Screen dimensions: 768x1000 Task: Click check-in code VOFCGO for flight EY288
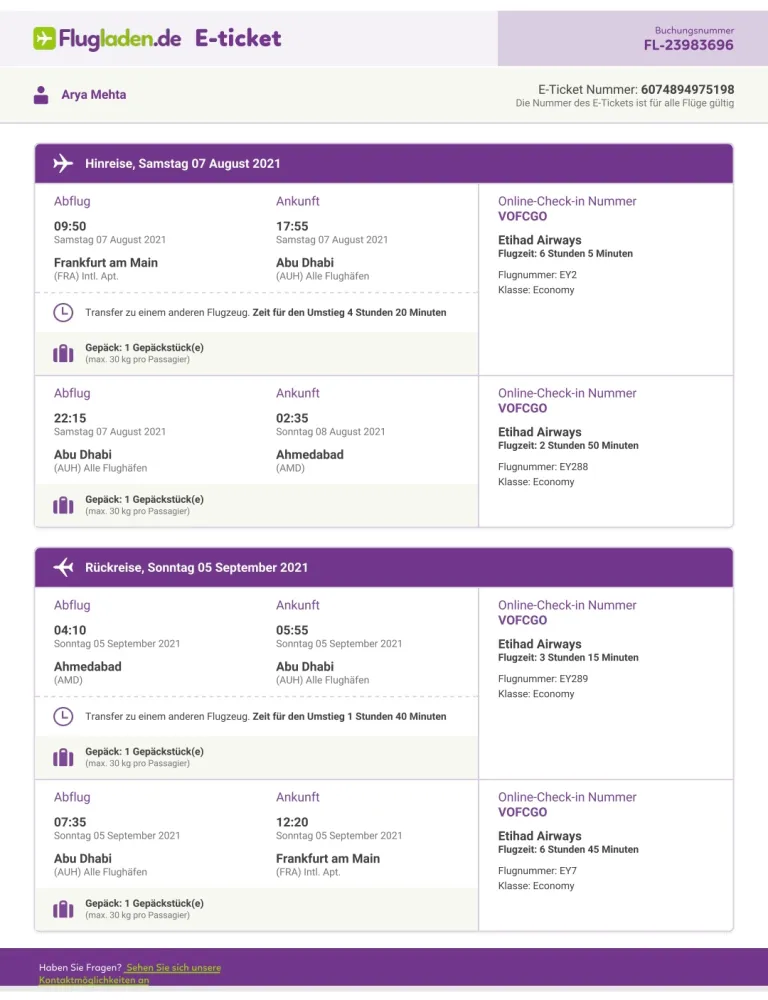(x=523, y=408)
